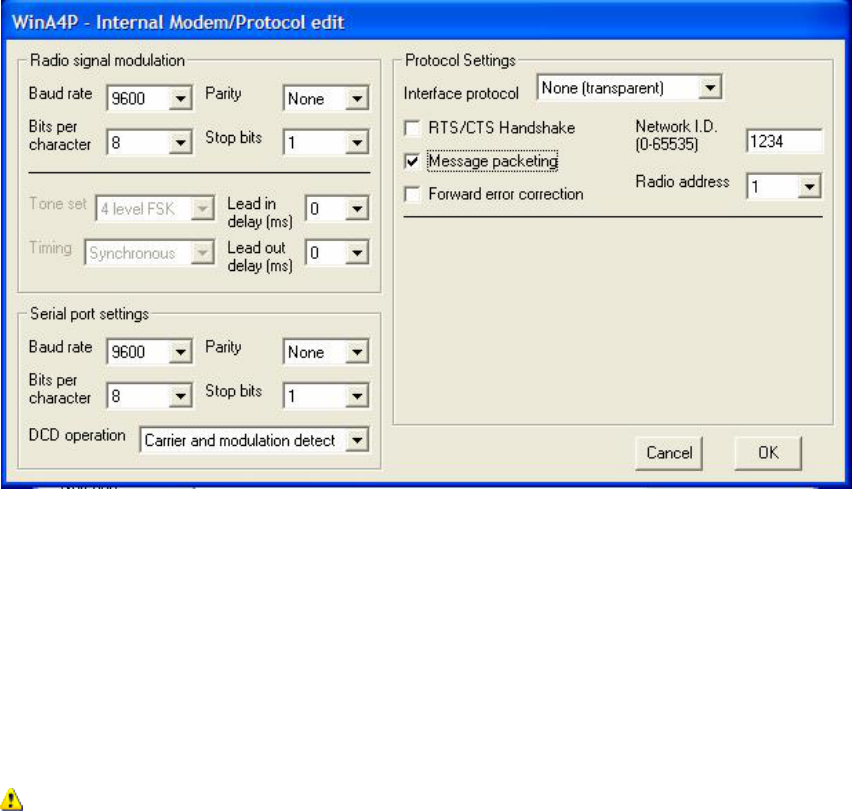Open the DCD operation dropdown

tap(254, 440)
